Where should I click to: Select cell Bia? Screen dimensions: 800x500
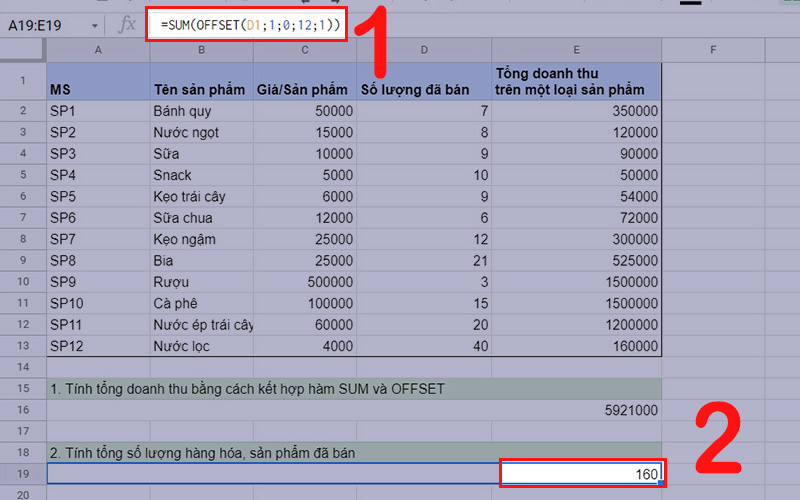tap(202, 261)
